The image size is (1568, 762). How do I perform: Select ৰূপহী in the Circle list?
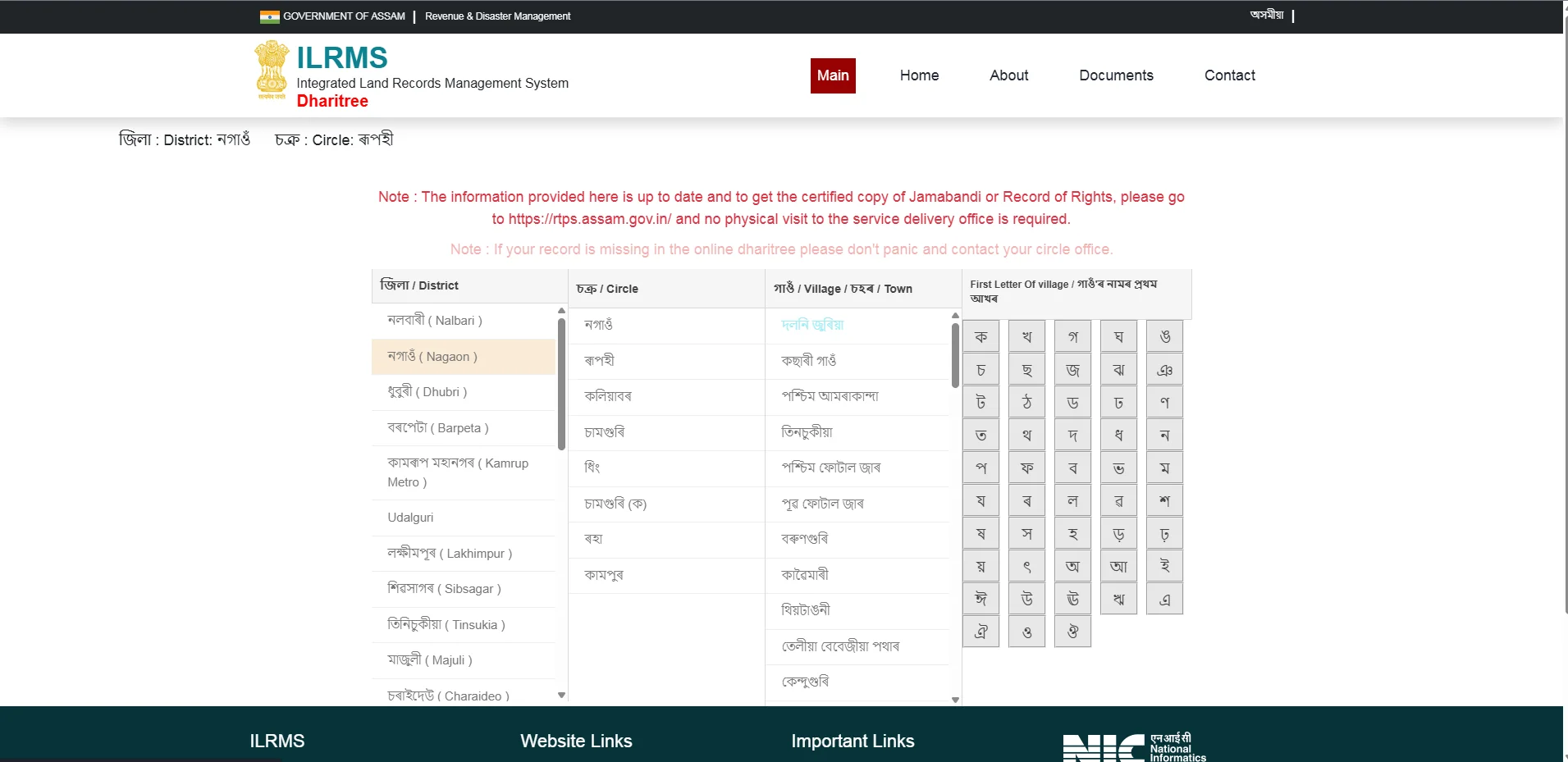[x=600, y=360]
